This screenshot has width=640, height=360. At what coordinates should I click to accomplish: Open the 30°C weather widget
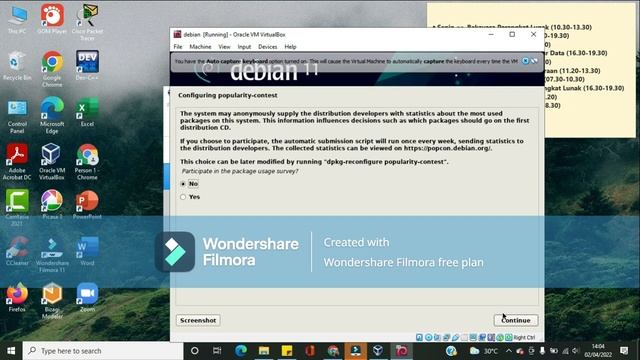click(x=485, y=351)
